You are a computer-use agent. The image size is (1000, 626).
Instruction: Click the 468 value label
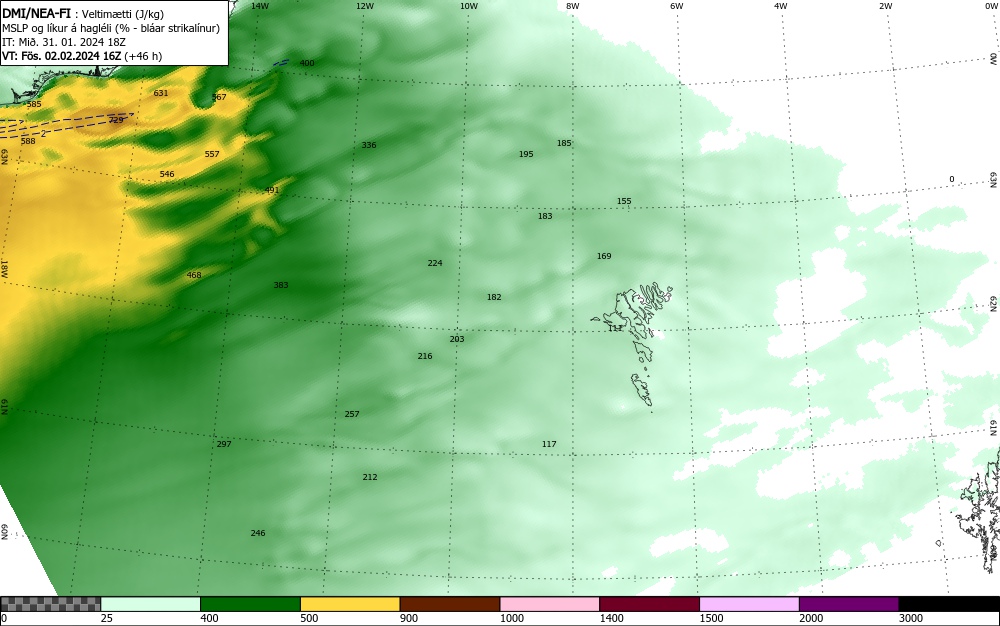194,275
